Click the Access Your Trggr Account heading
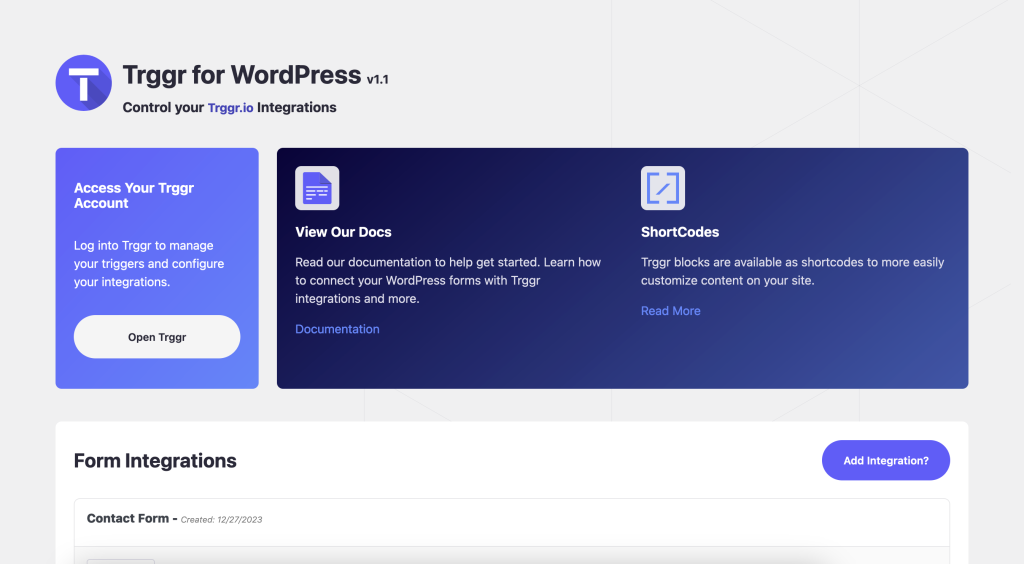 [134, 196]
